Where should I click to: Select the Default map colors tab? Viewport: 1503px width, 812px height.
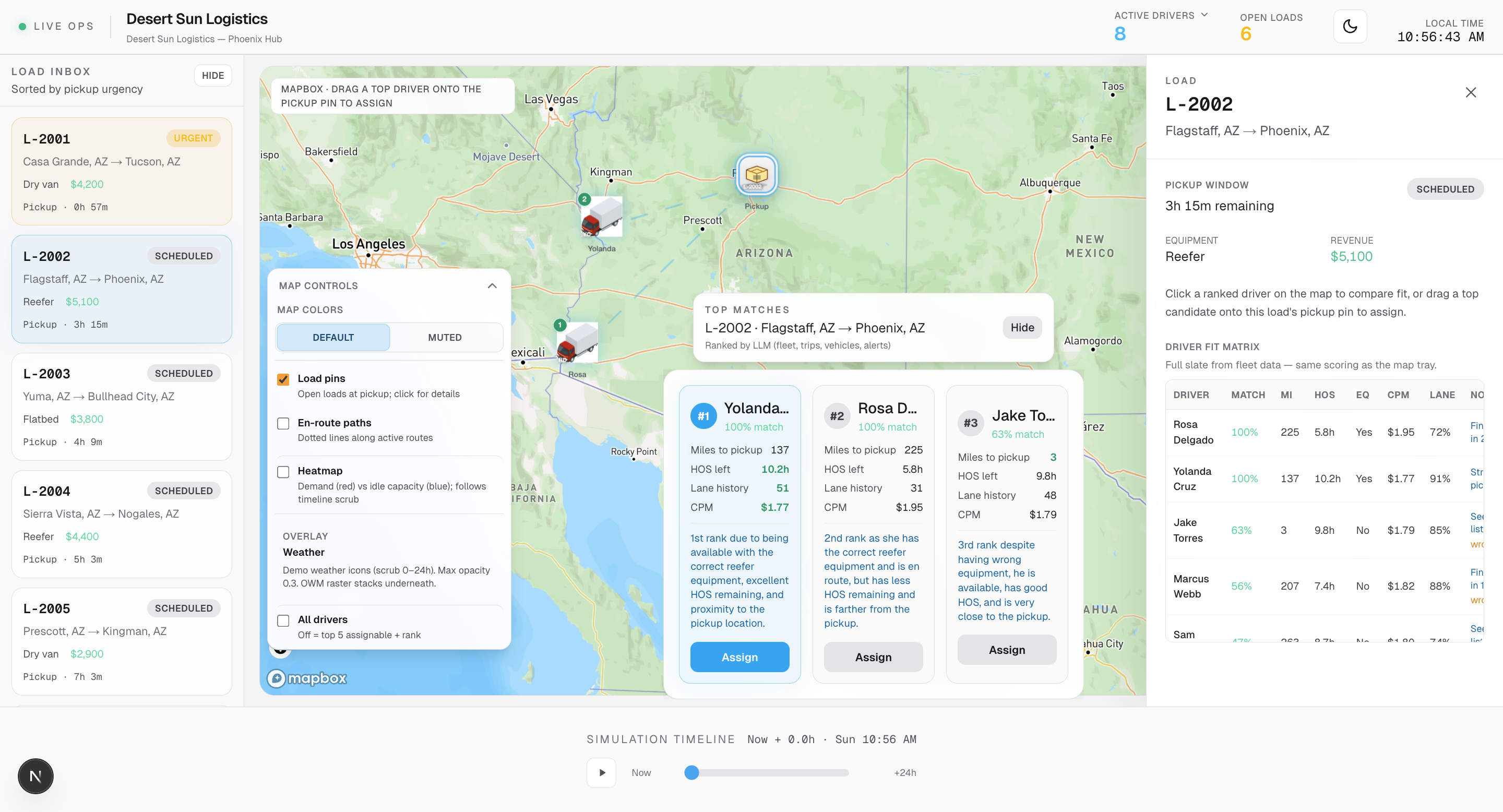(333, 337)
